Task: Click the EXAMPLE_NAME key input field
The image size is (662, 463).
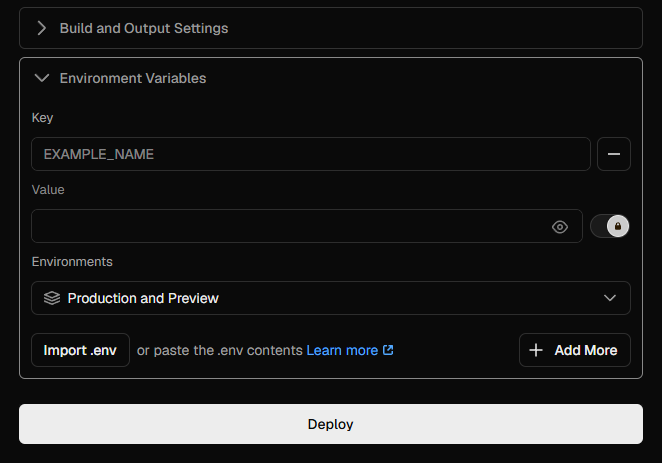Action: tap(311, 154)
